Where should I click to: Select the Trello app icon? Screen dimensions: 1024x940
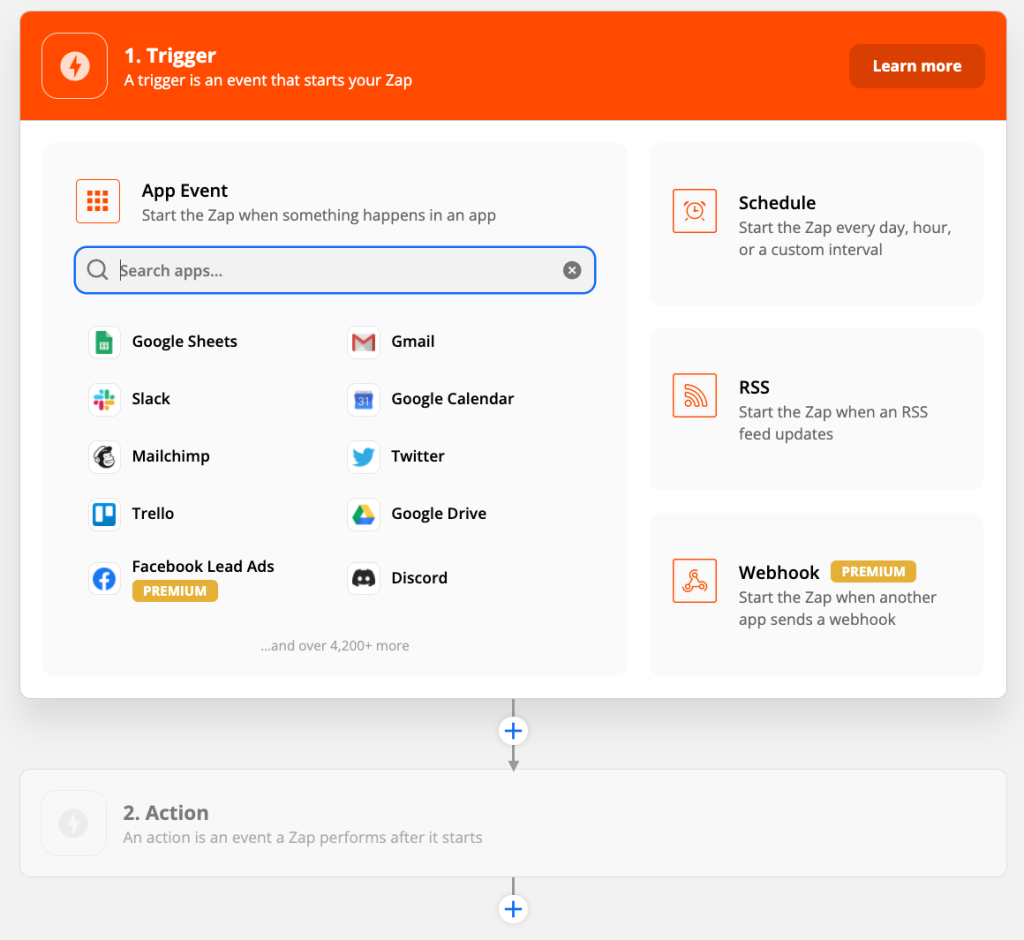(x=104, y=514)
